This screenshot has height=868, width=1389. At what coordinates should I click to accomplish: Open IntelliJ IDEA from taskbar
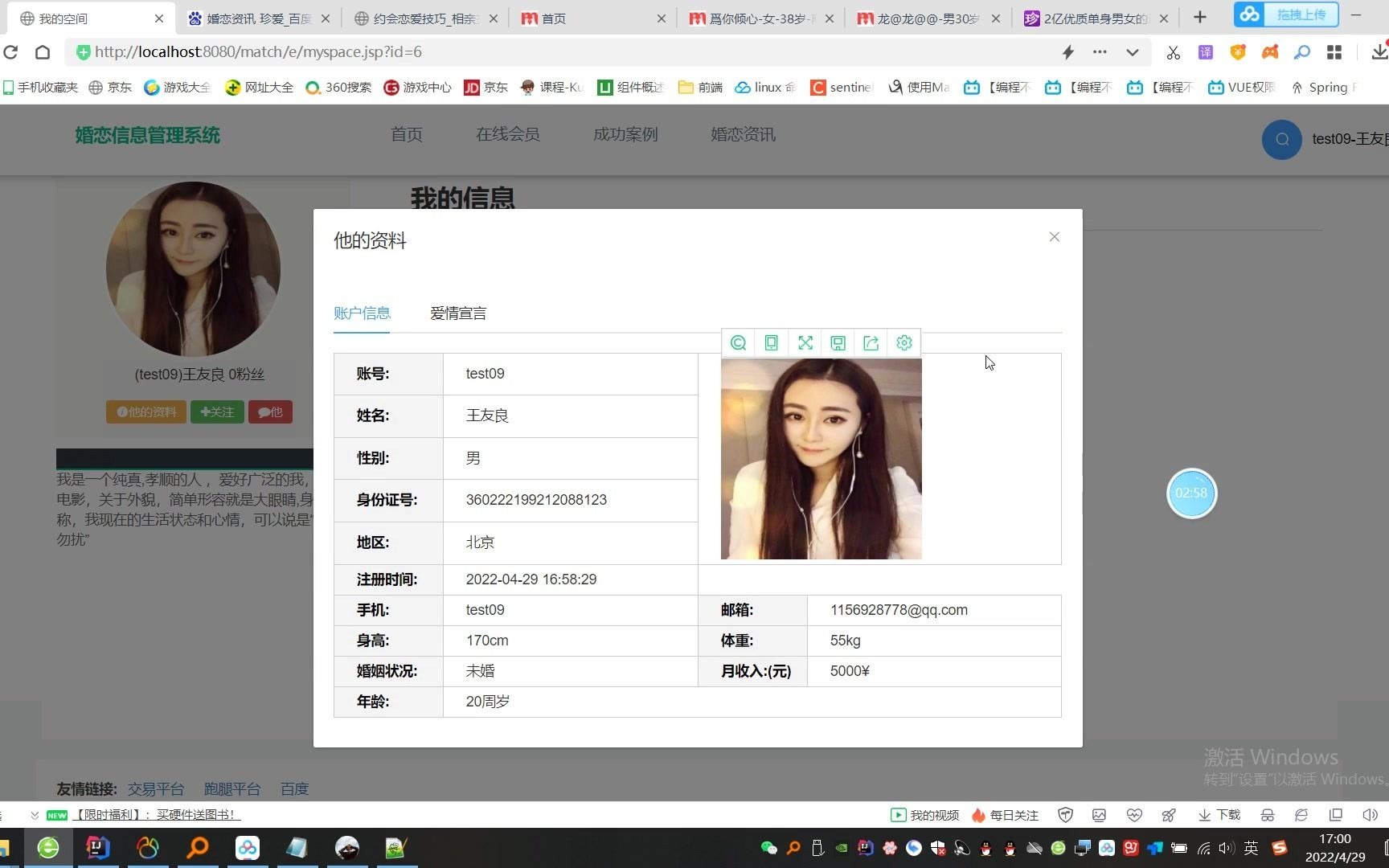(97, 848)
